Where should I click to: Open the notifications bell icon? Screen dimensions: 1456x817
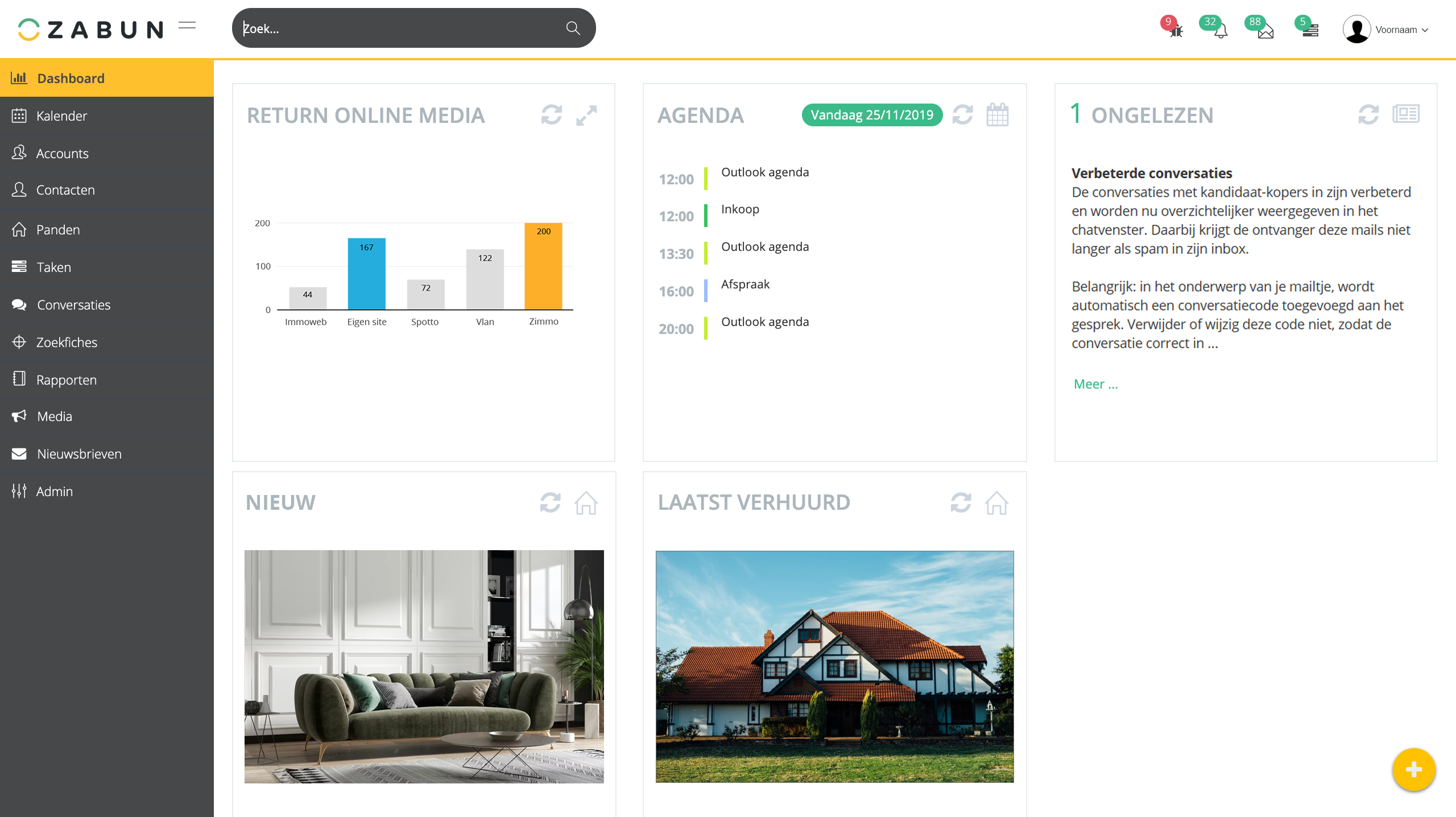pyautogui.click(x=1220, y=31)
